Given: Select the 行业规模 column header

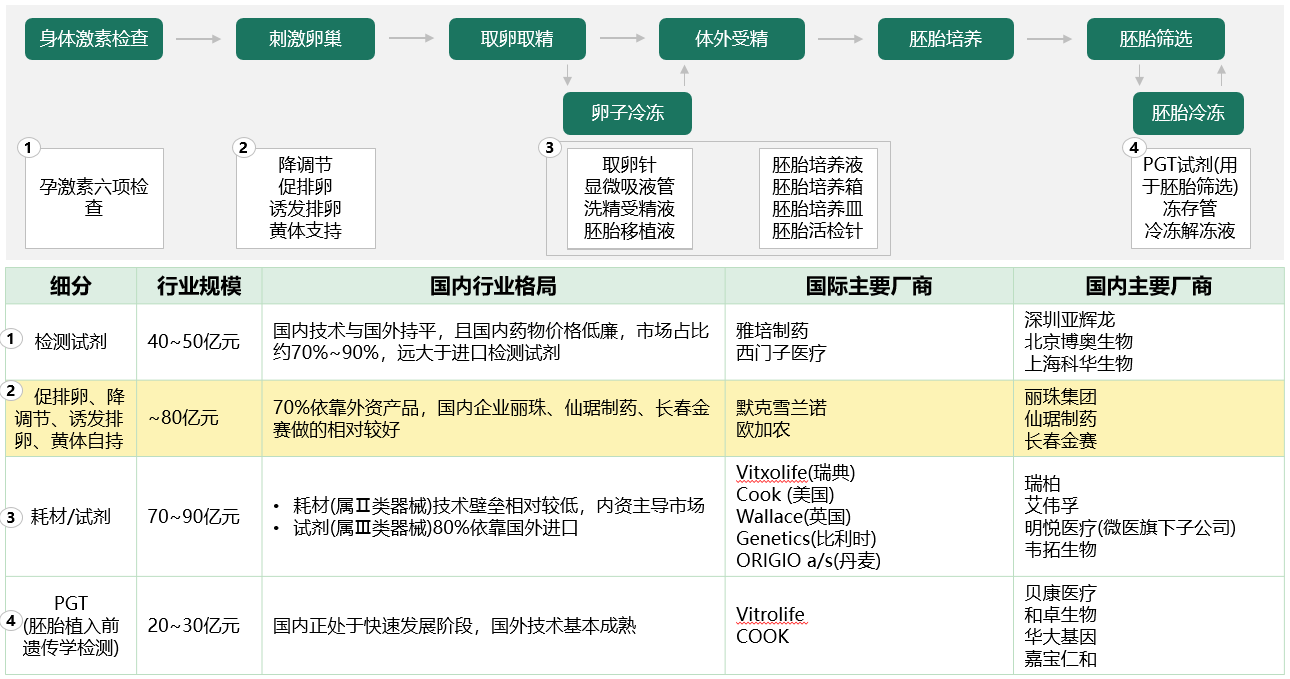Looking at the screenshot, I should (x=199, y=286).
